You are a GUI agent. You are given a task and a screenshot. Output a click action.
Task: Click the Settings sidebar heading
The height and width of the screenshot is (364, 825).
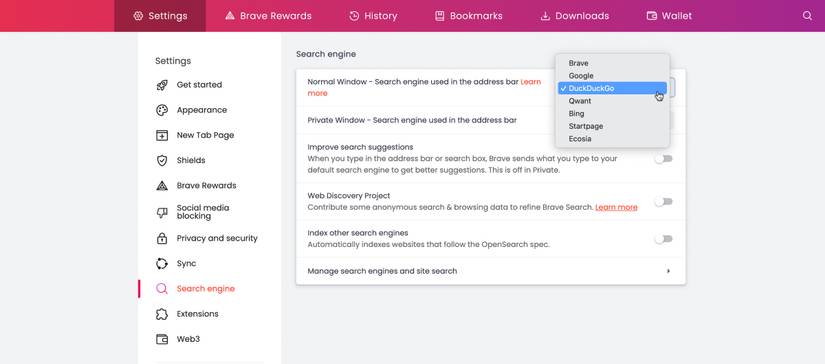[173, 61]
